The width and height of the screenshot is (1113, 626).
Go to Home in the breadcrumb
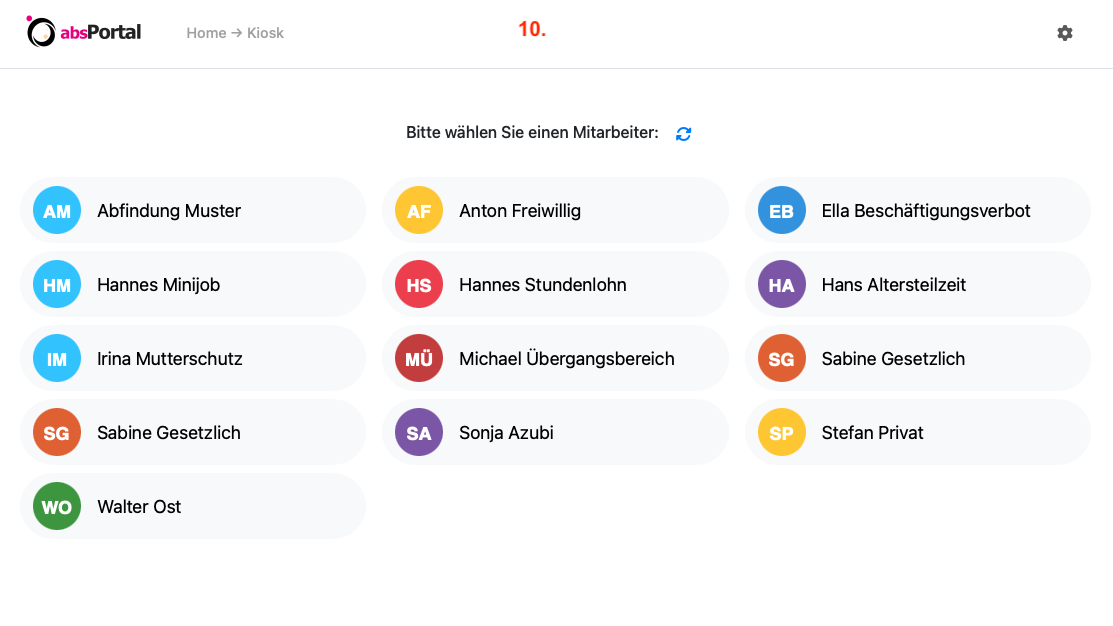[x=206, y=33]
